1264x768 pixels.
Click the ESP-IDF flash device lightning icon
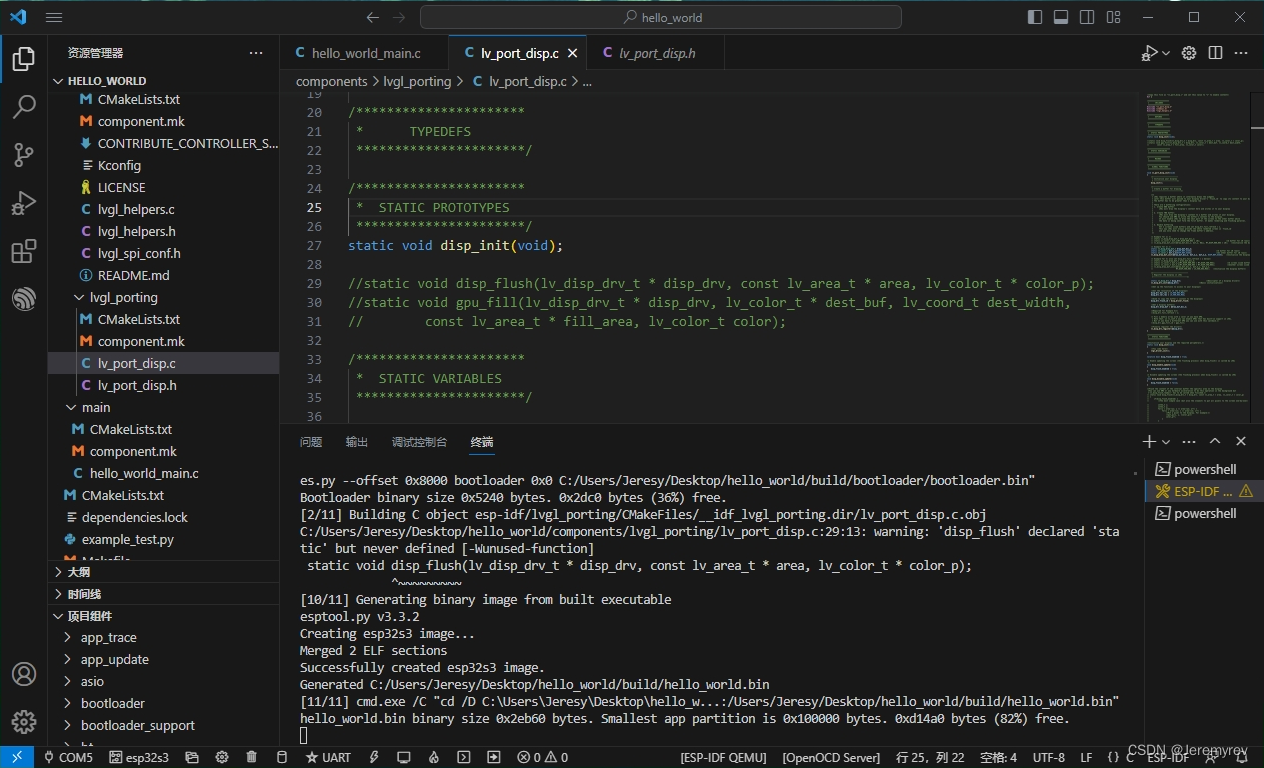[x=374, y=758]
